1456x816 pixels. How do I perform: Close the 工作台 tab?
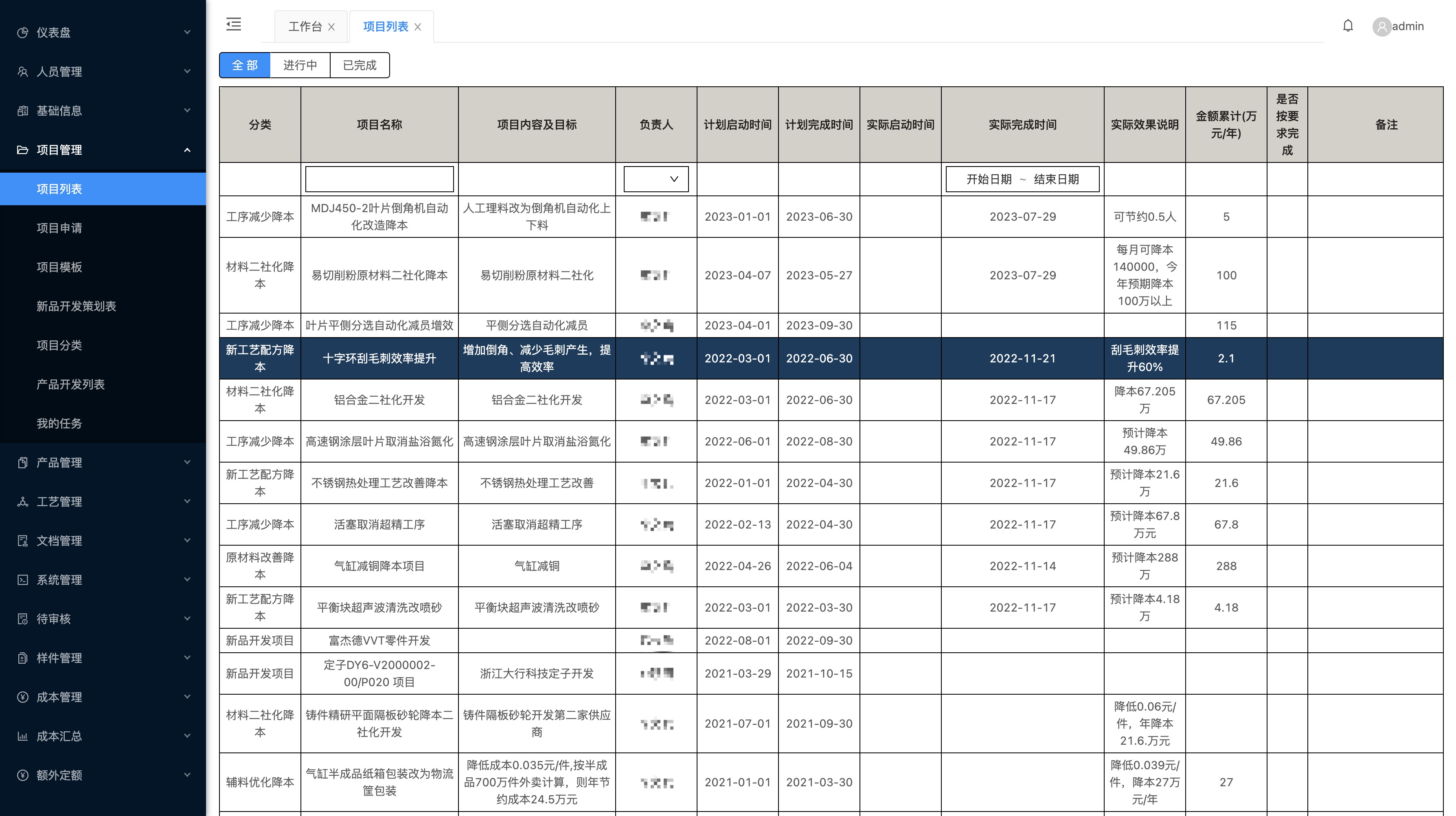pyautogui.click(x=332, y=26)
